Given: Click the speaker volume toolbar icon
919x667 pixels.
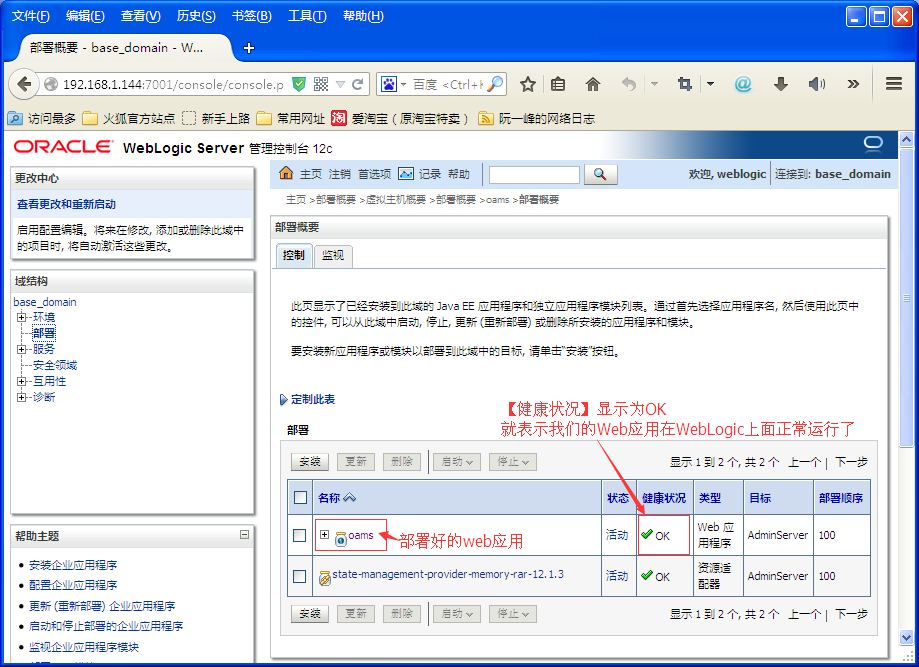Looking at the screenshot, I should click(x=816, y=84).
